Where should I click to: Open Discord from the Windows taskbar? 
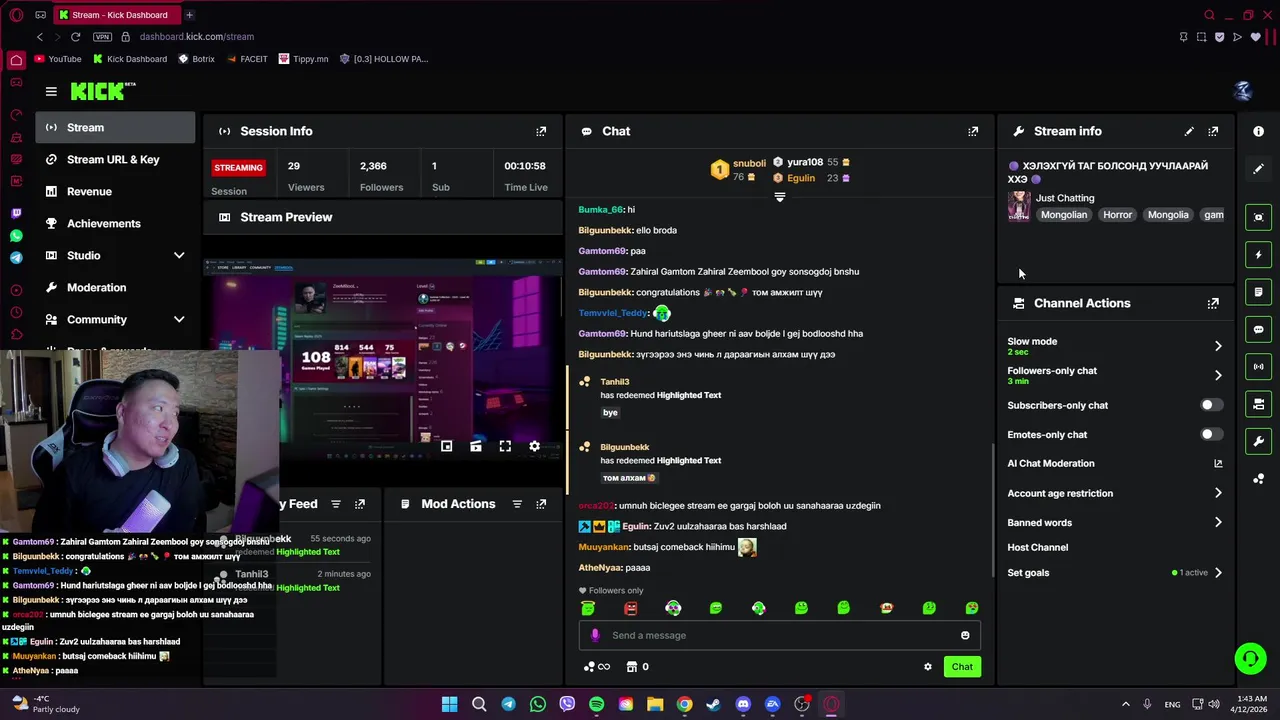[x=743, y=704]
